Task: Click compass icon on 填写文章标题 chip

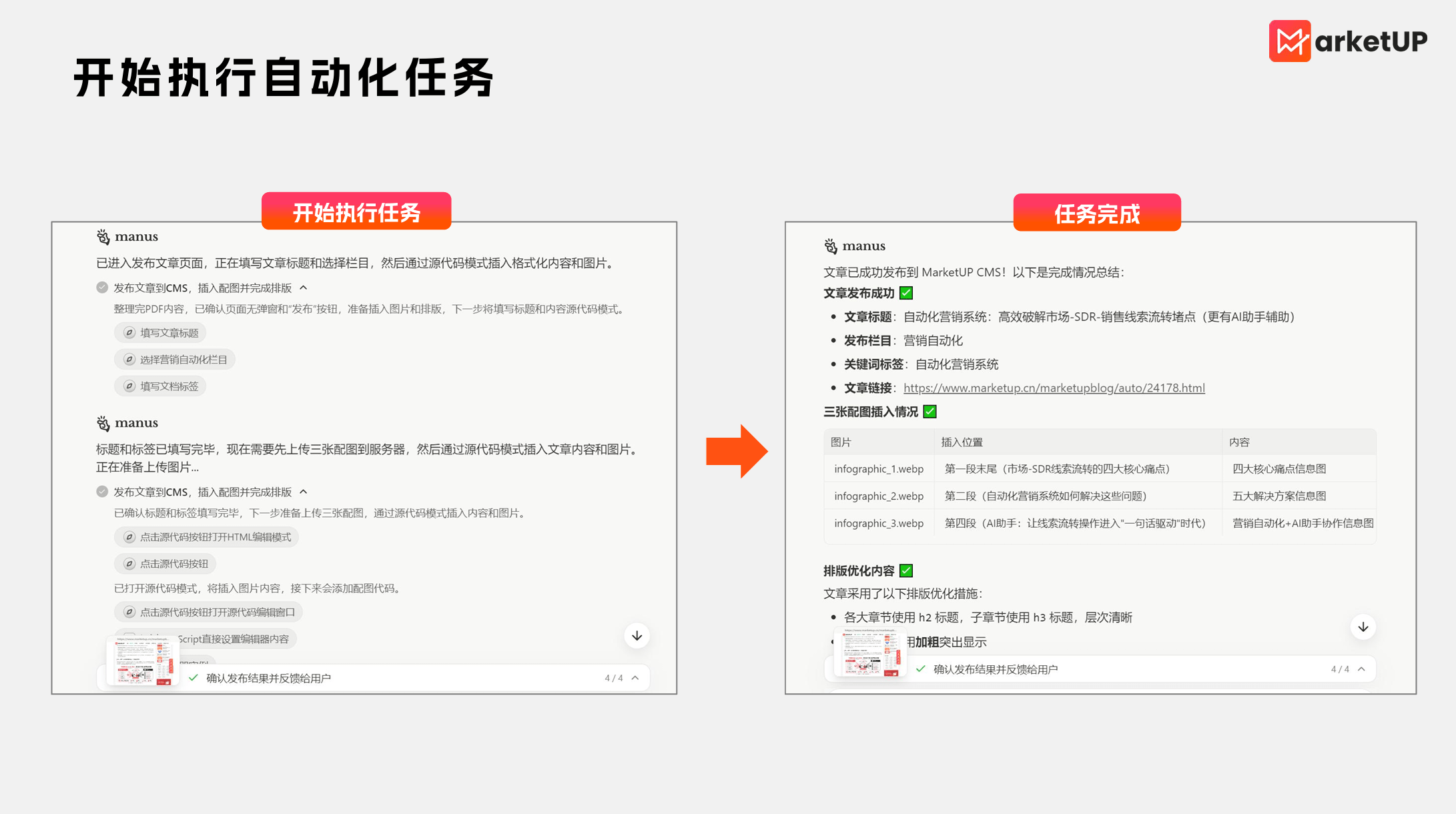Action: pyautogui.click(x=129, y=333)
